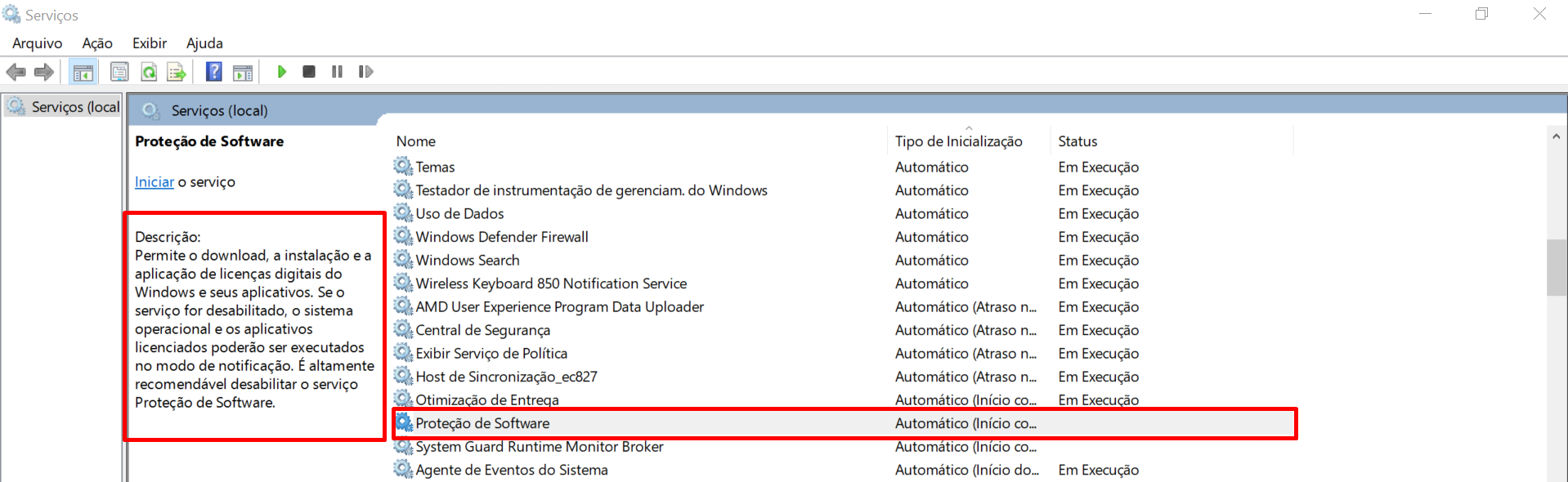1568x482 pixels.
Task: Sort by the Nome column header
Action: 415,141
